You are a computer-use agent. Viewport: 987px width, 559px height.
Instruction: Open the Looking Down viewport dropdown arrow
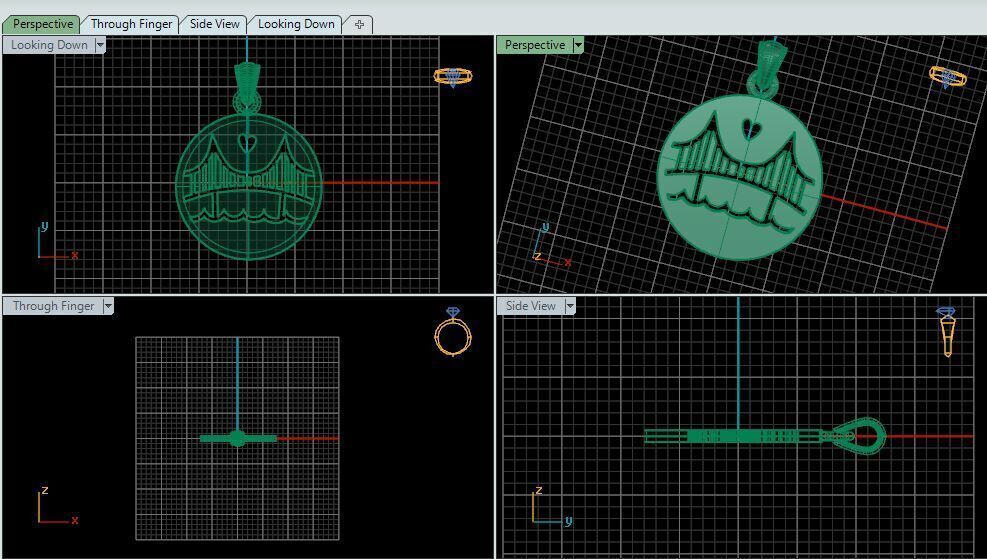[x=100, y=45]
